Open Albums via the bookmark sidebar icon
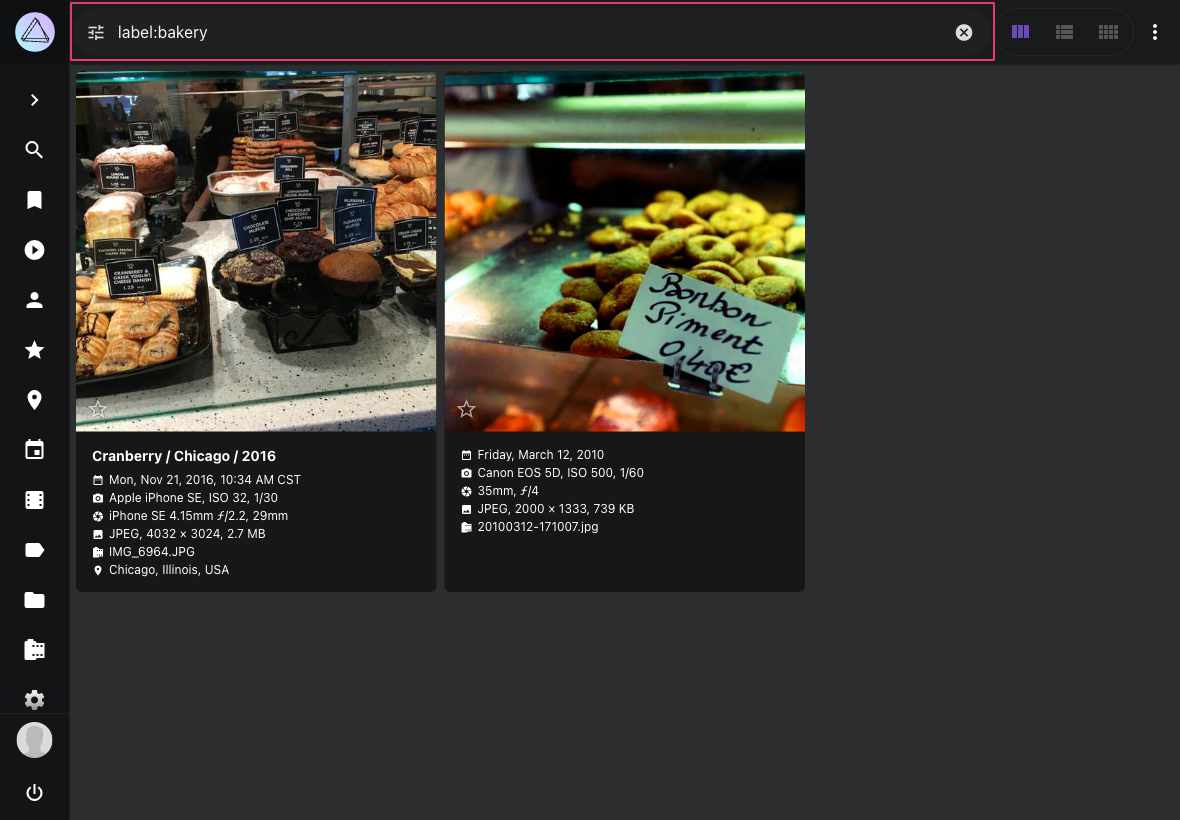Image resolution: width=1180 pixels, height=820 pixels. [35, 200]
